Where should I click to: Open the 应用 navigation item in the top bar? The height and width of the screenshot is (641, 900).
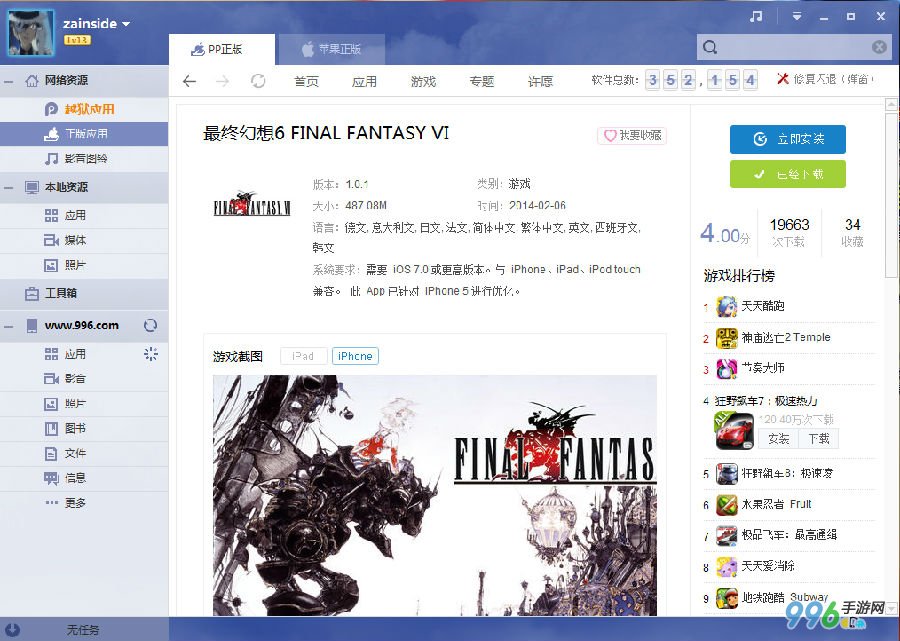(364, 81)
